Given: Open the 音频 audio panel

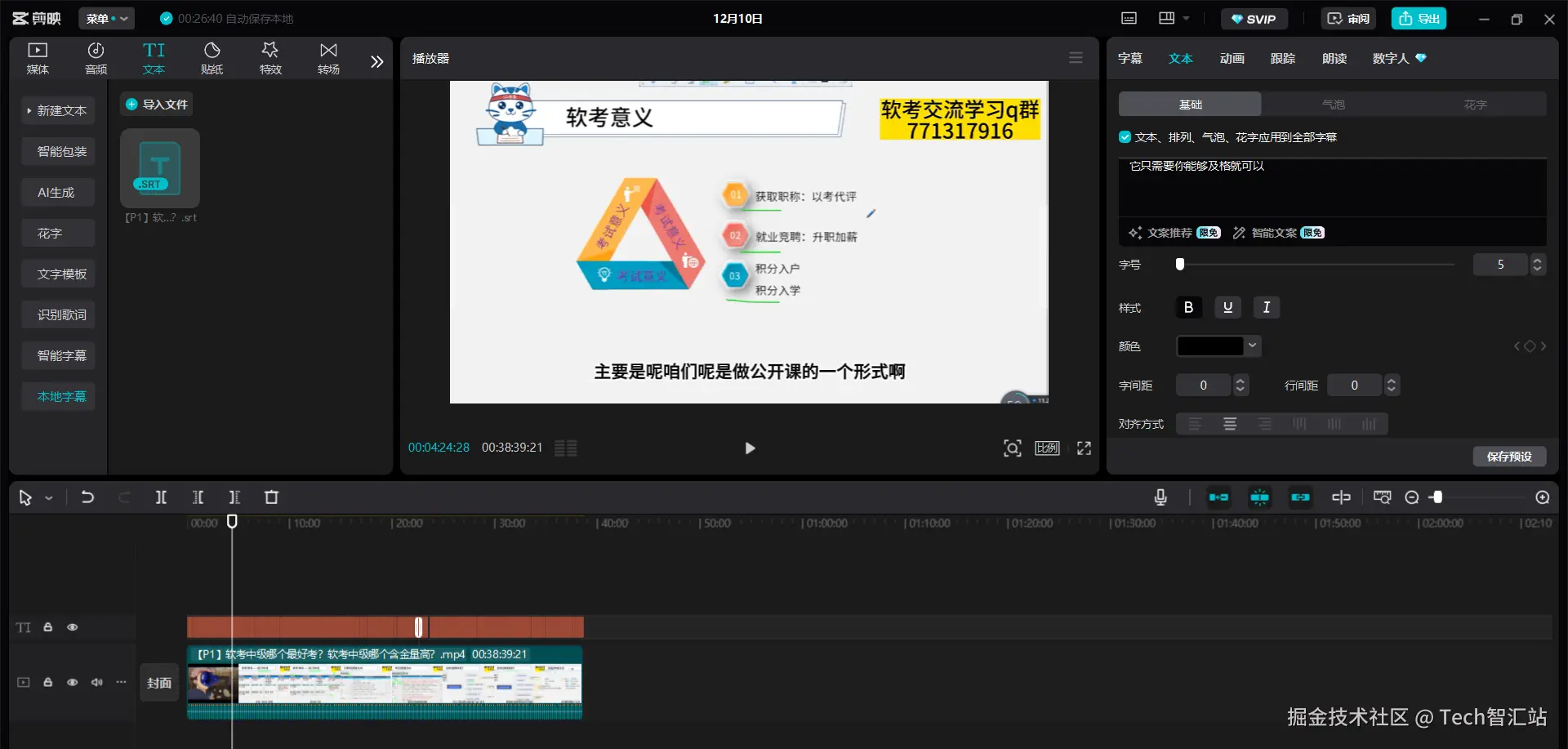Looking at the screenshot, I should coord(96,58).
